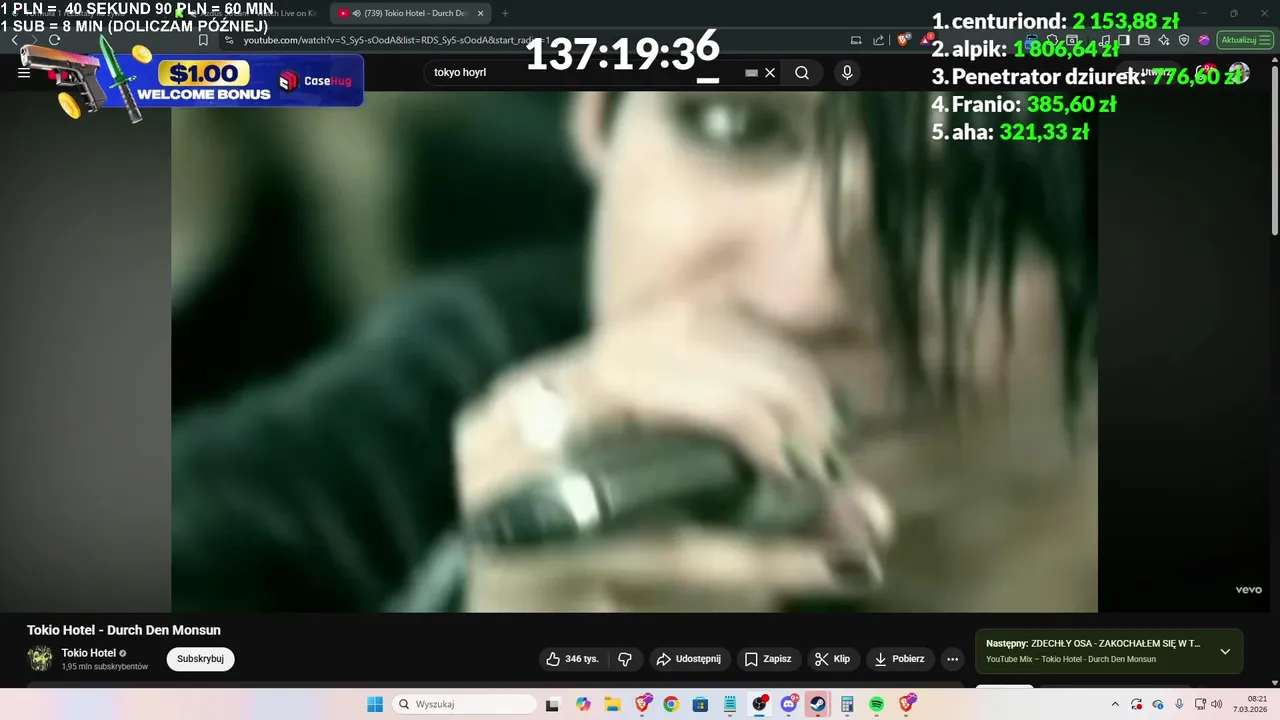Open Discord from the taskbar
Viewport: 1280px width, 720px height.
pos(789,704)
